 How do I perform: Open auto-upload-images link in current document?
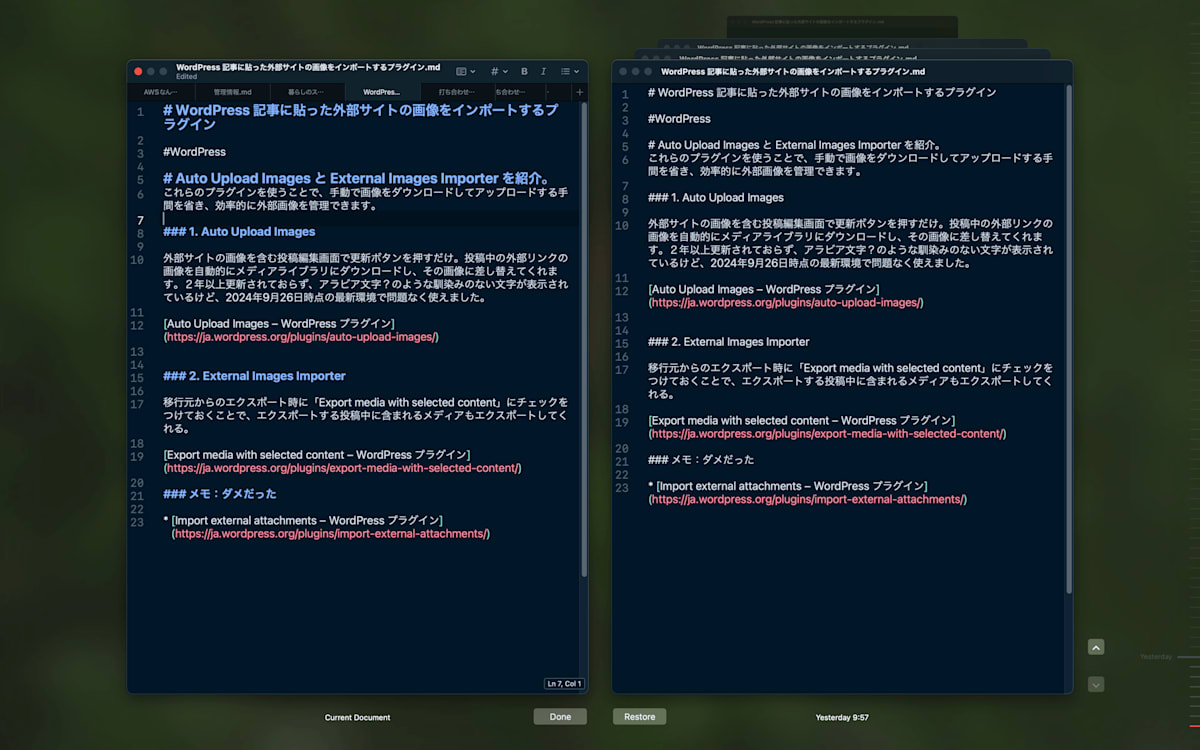click(301, 337)
